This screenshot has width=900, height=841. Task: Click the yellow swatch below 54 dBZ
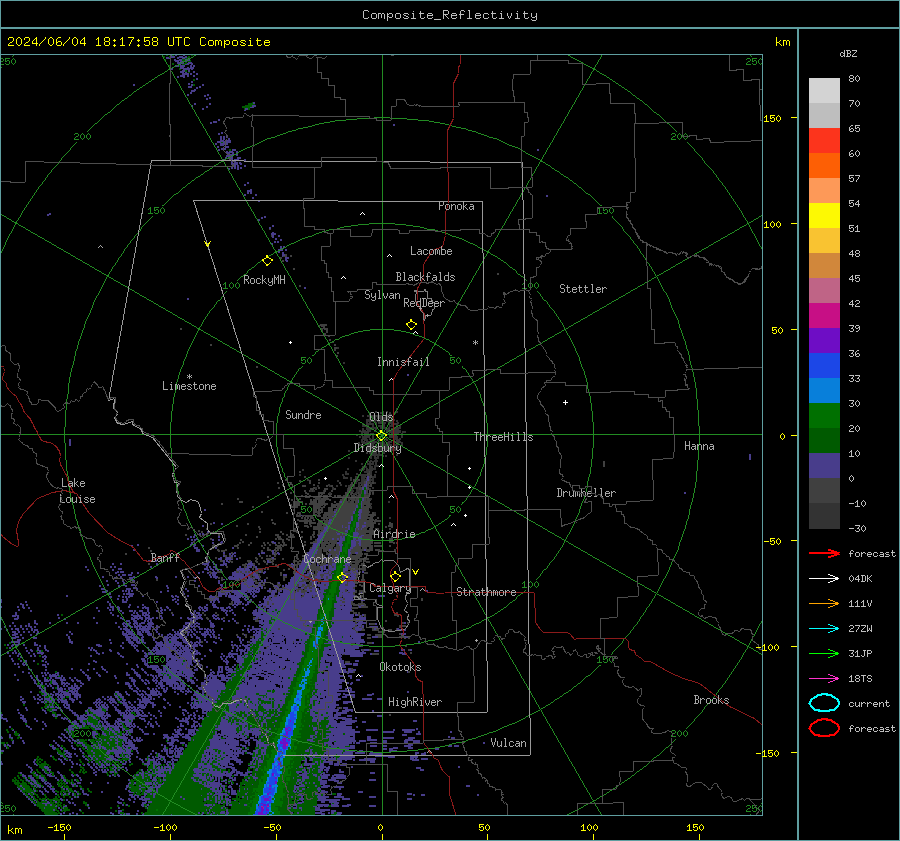coord(824,215)
